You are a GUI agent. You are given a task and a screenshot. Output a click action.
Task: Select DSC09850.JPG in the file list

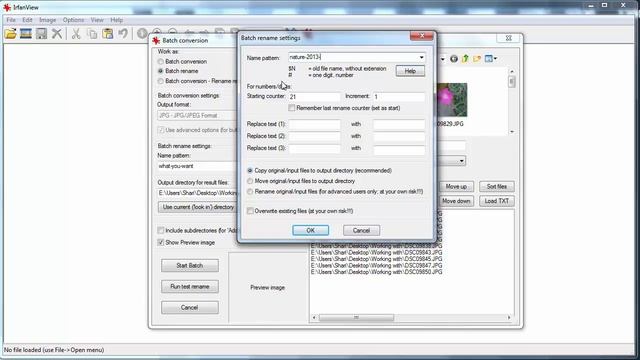(376, 272)
